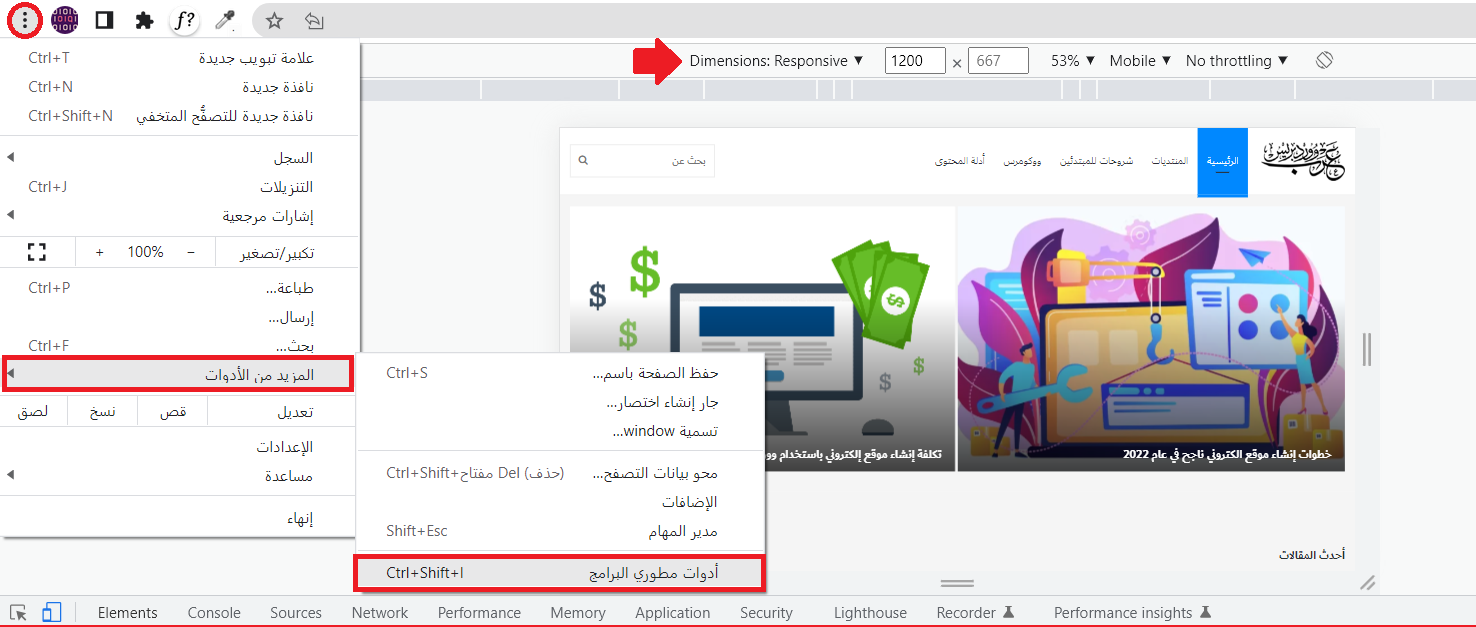Click the width input field showing 1200
This screenshot has height=627, width=1476.
[914, 61]
